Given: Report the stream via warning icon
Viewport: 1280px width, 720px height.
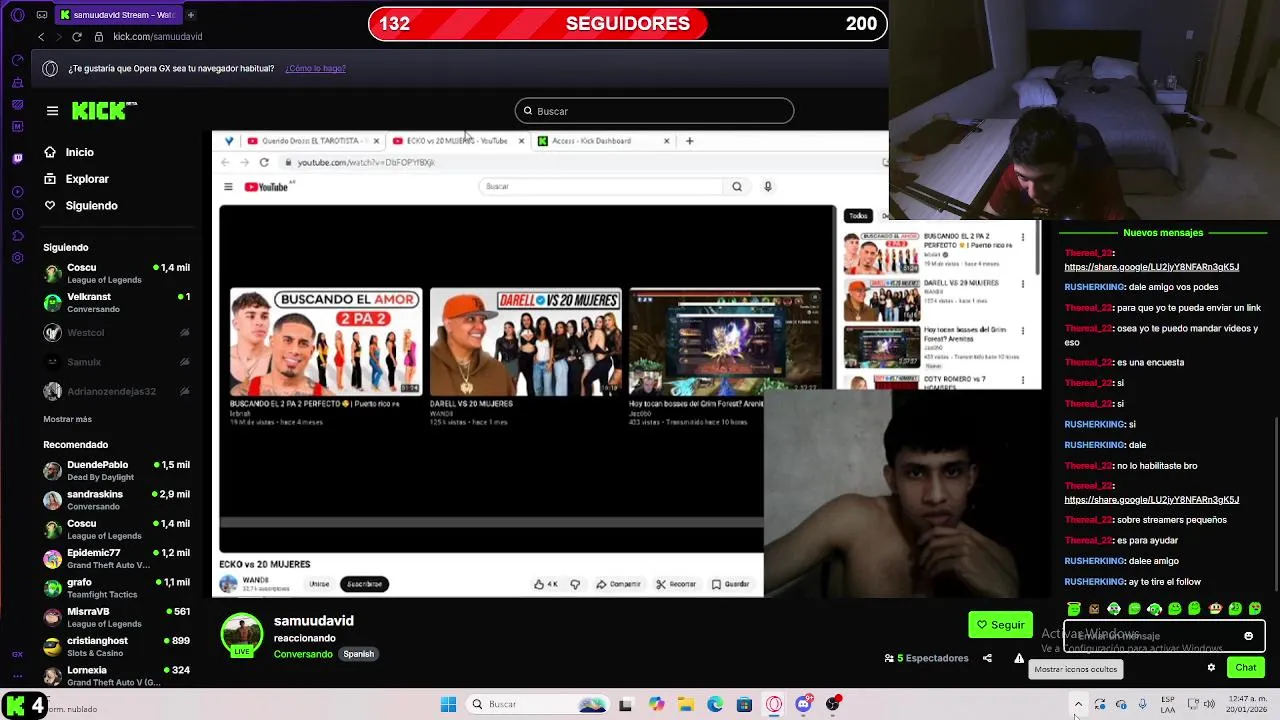Looking at the screenshot, I should pos(1019,658).
